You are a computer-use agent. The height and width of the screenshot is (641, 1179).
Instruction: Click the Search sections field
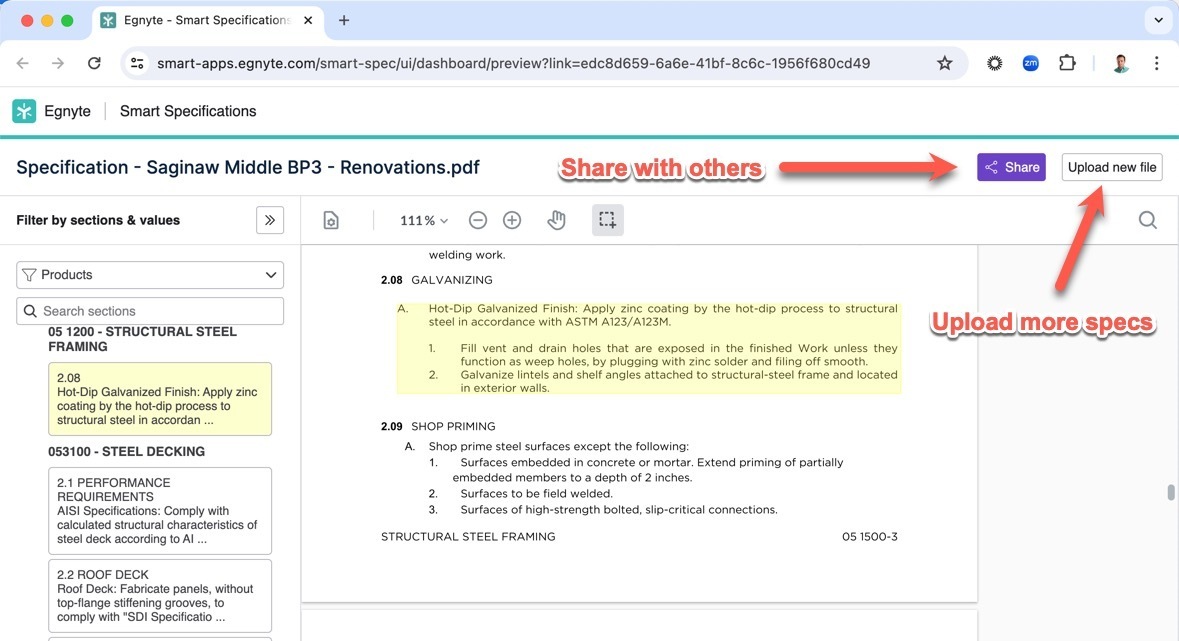point(150,311)
